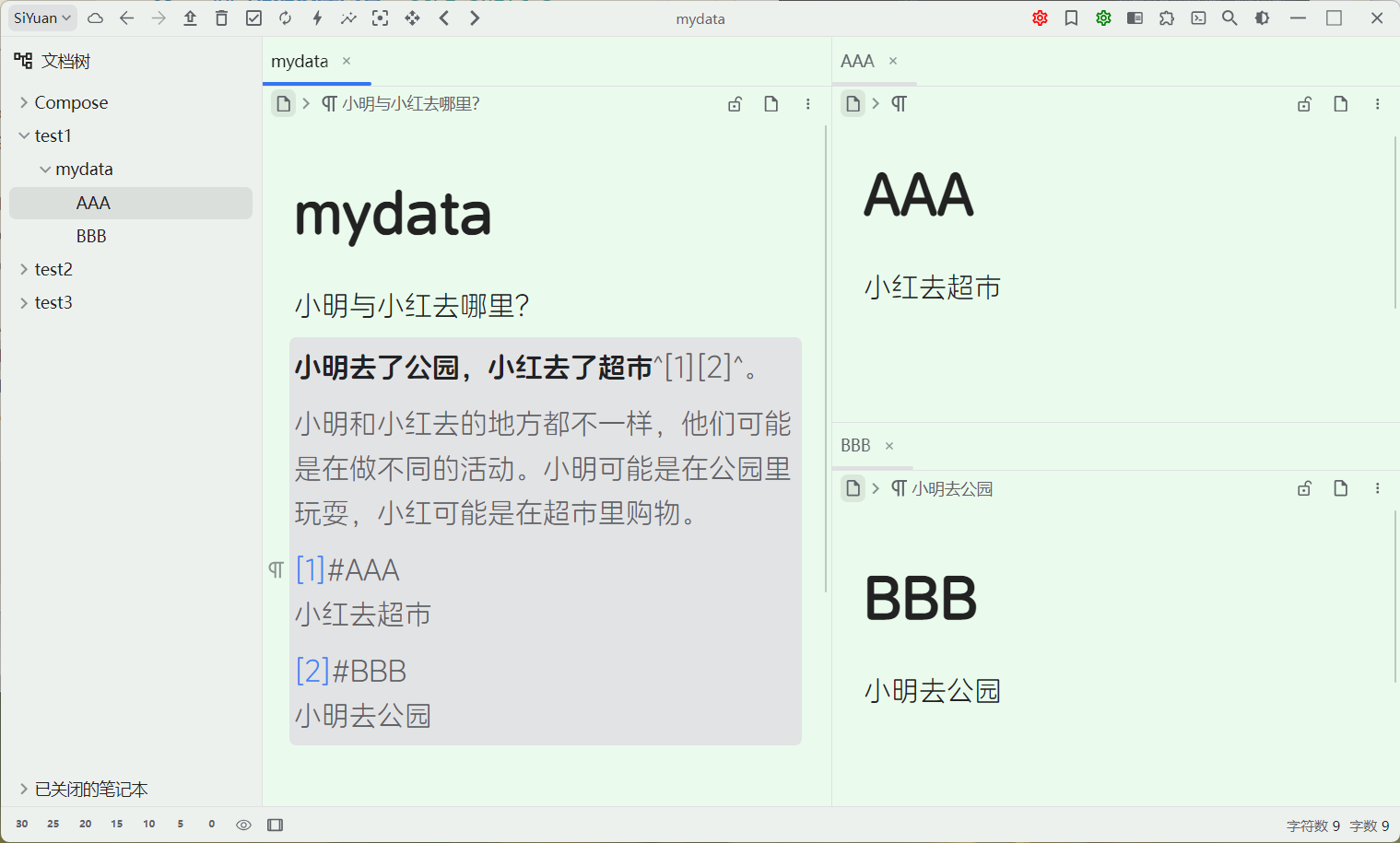Open global search magnifier icon
1400x843 pixels.
point(1229,18)
